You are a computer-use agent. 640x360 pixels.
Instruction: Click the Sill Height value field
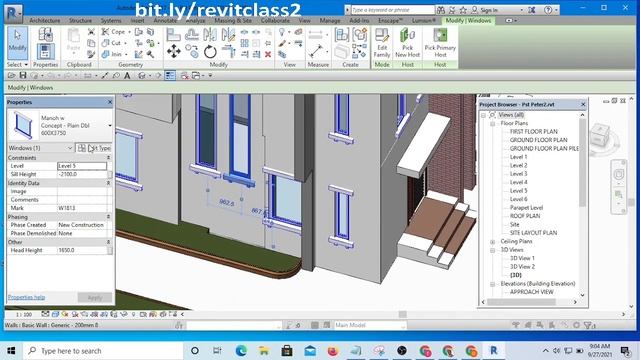[x=82, y=174]
